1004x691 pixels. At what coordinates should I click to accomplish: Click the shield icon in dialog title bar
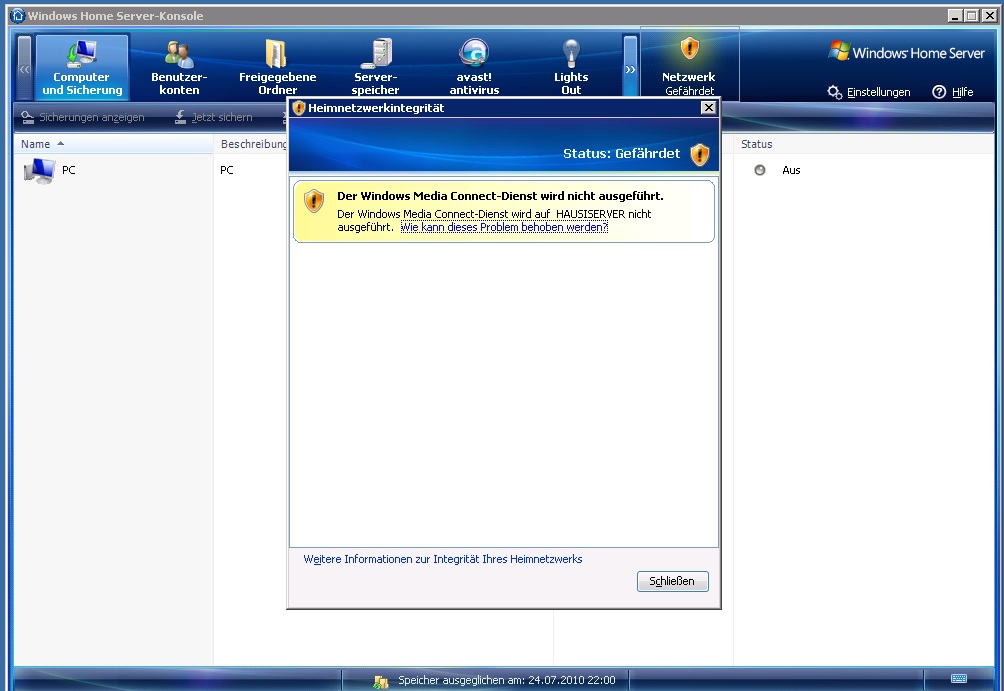[x=298, y=108]
